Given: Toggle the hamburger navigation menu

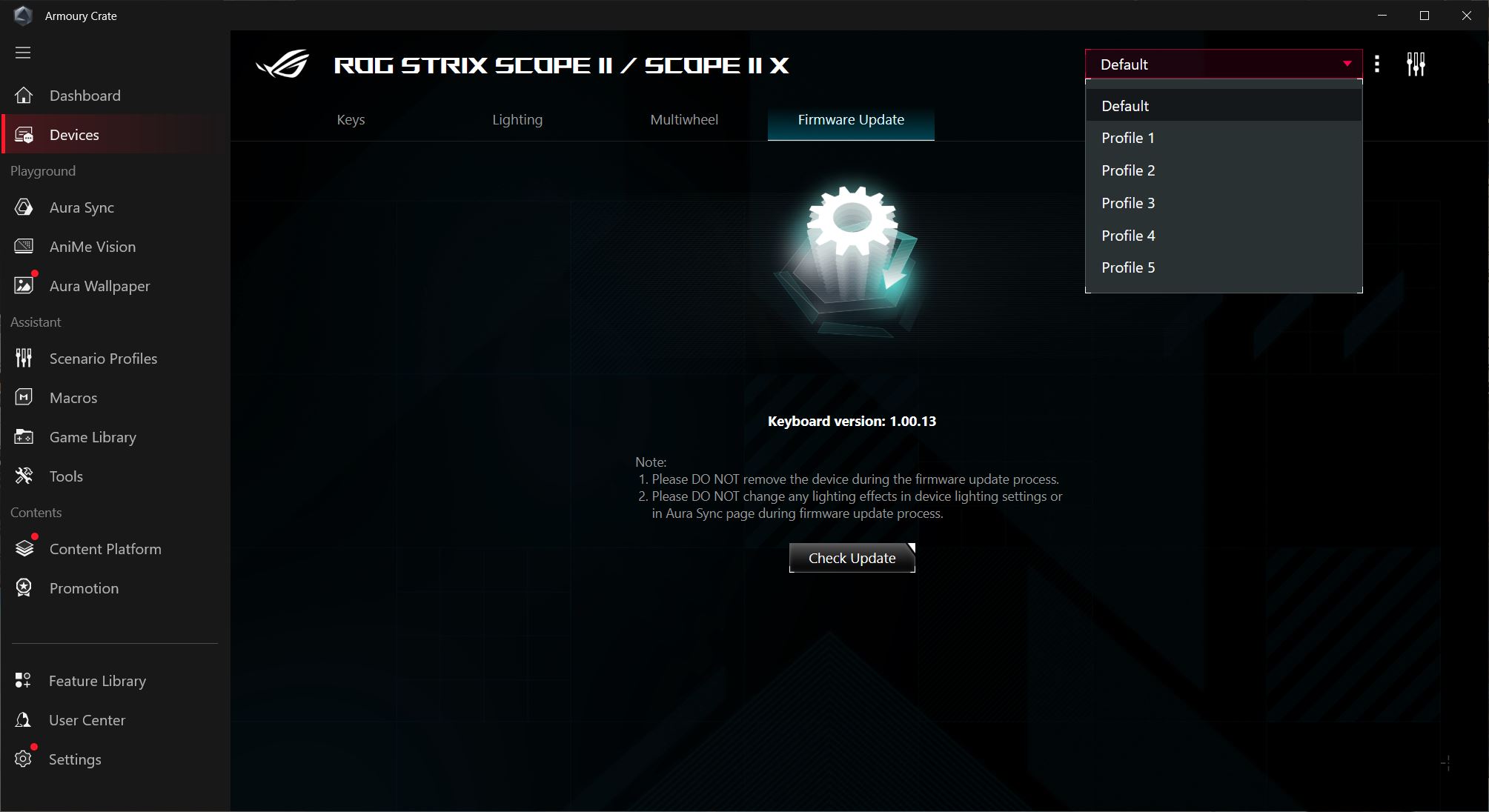Looking at the screenshot, I should [x=23, y=53].
